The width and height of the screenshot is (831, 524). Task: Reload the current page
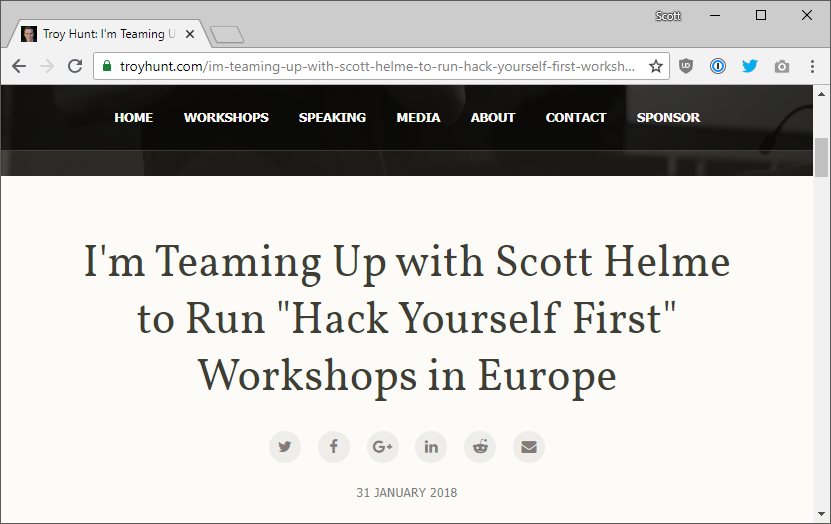(75, 66)
